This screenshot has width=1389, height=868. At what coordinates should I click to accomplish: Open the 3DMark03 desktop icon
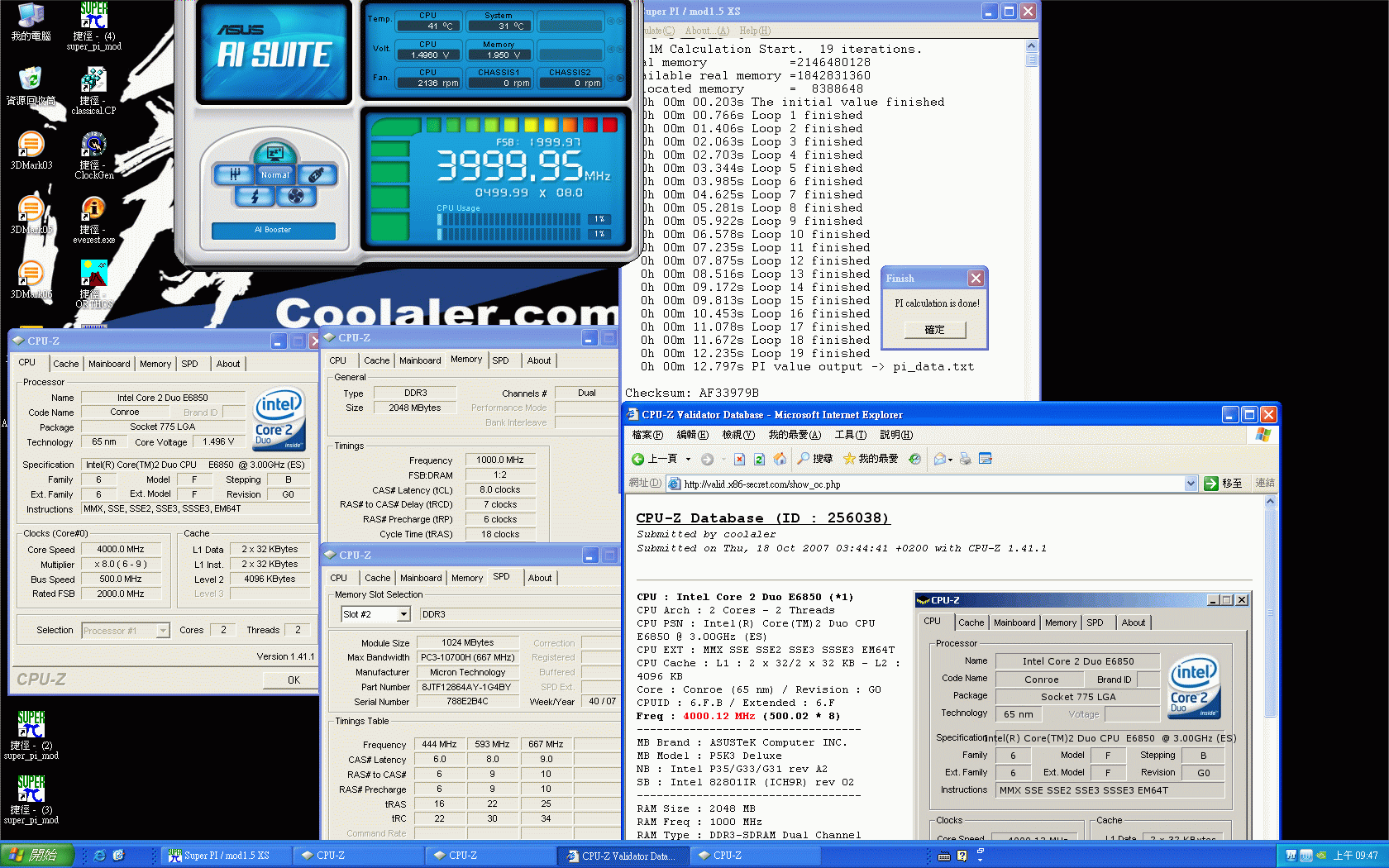click(x=31, y=150)
